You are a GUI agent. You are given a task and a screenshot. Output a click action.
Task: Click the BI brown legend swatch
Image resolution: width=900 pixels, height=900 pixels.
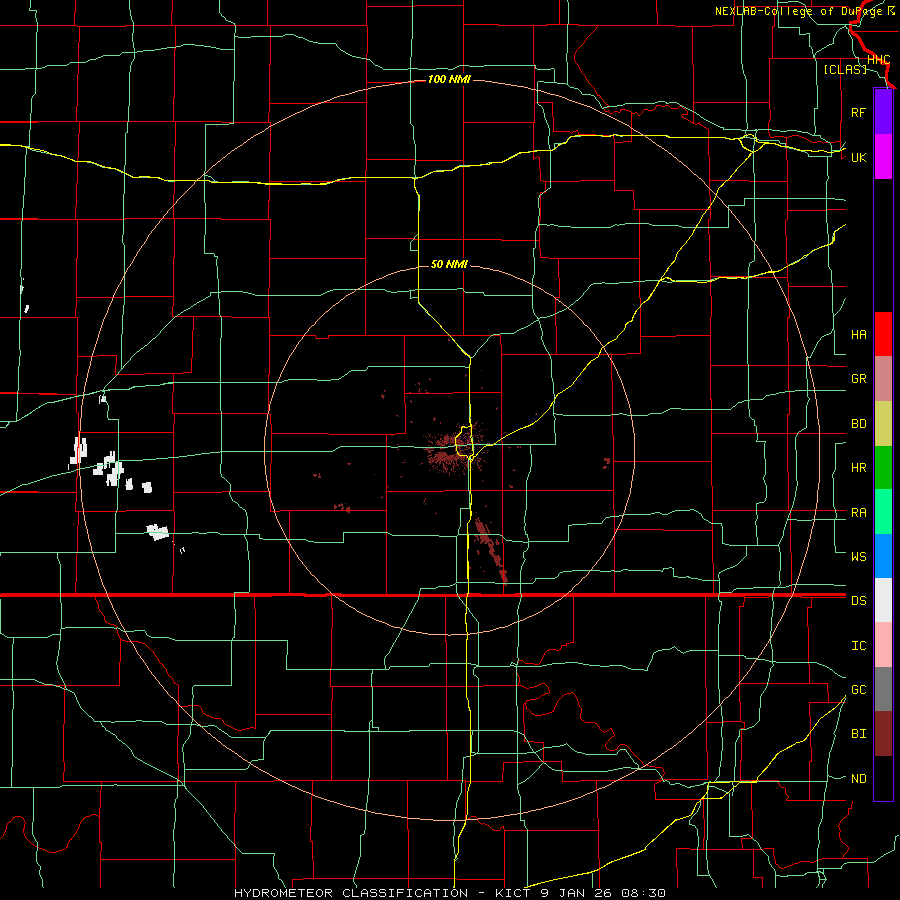pyautogui.click(x=883, y=734)
